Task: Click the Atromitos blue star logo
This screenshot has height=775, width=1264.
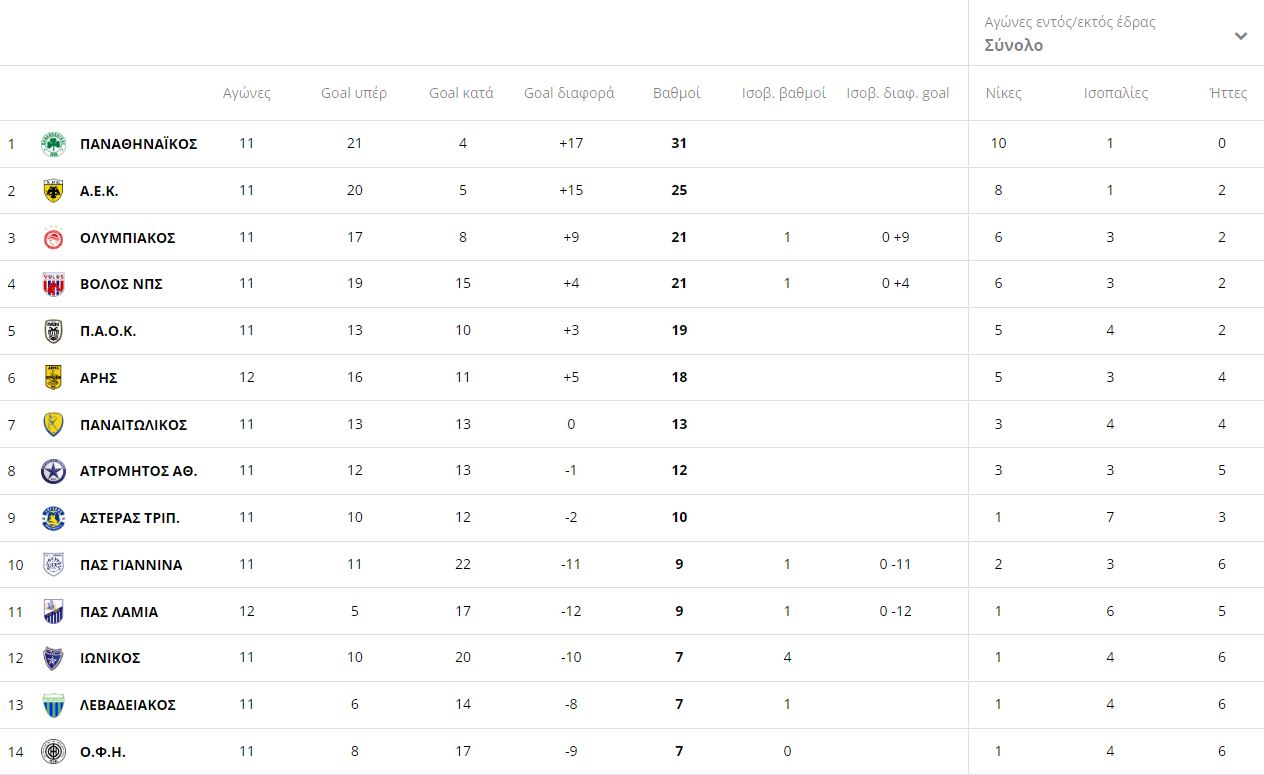Action: (53, 471)
